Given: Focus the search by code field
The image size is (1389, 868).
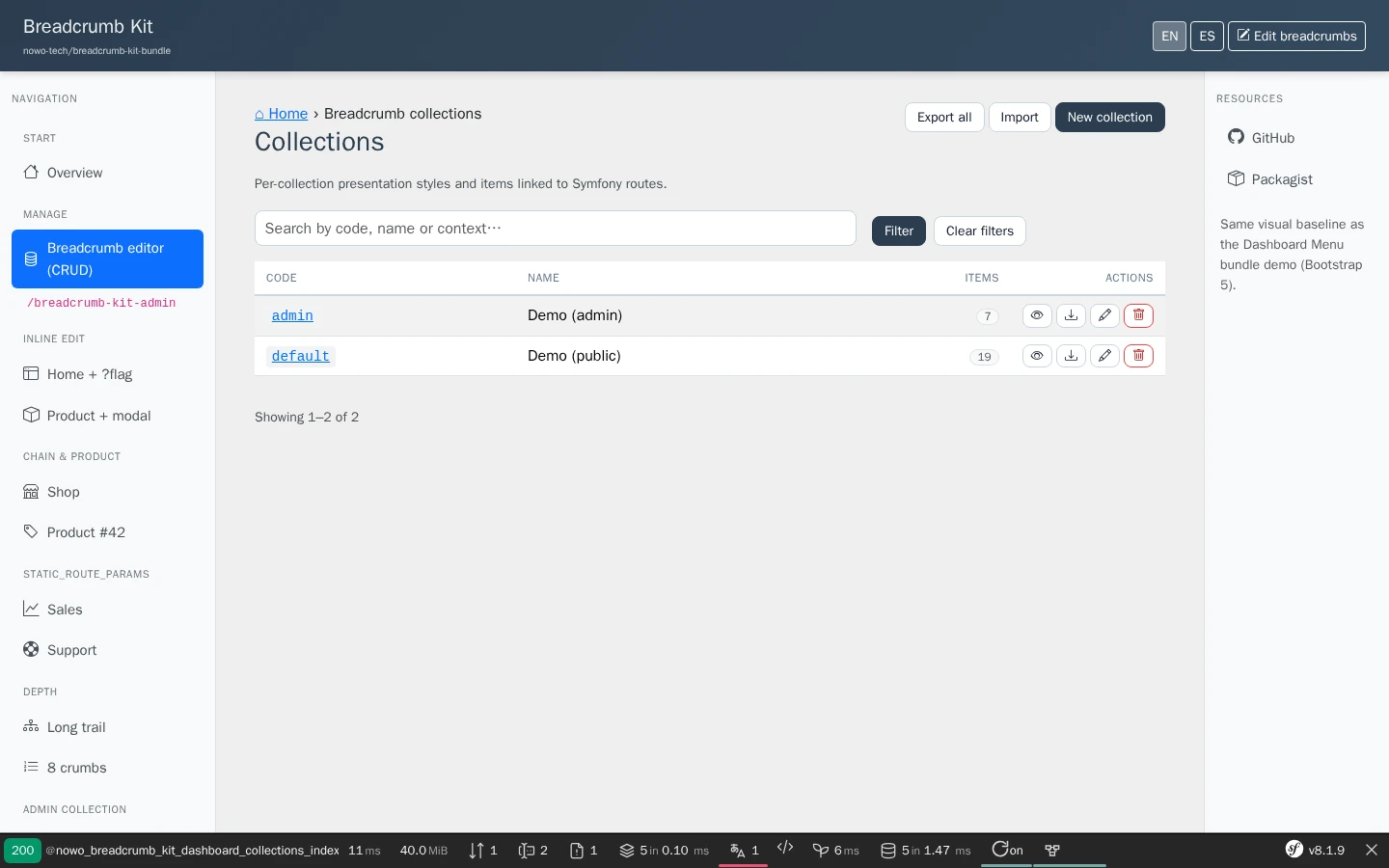Looking at the screenshot, I should click(x=556, y=229).
